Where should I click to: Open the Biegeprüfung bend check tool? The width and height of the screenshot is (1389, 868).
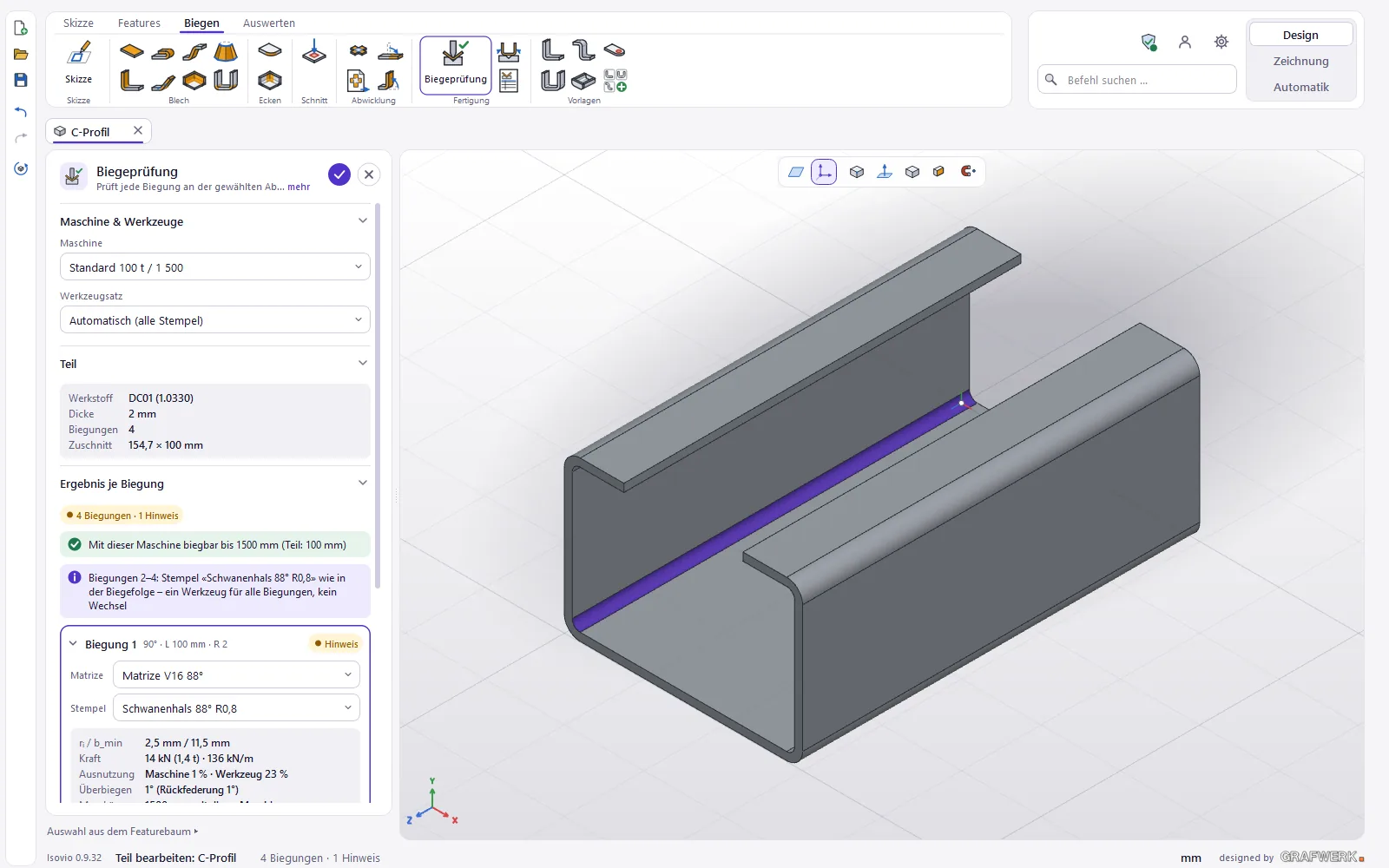(456, 65)
